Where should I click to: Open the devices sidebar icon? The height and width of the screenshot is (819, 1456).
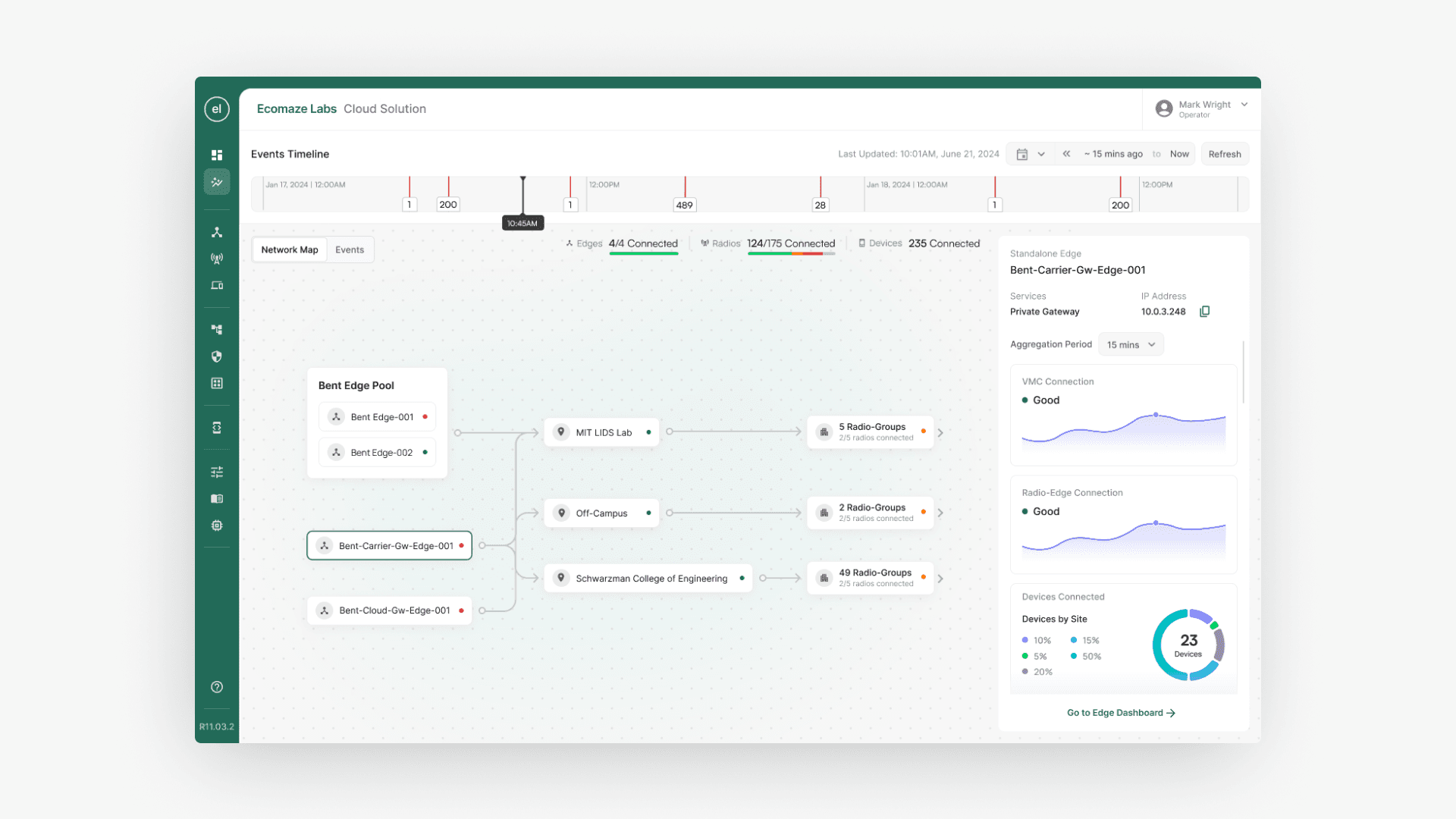(x=217, y=286)
